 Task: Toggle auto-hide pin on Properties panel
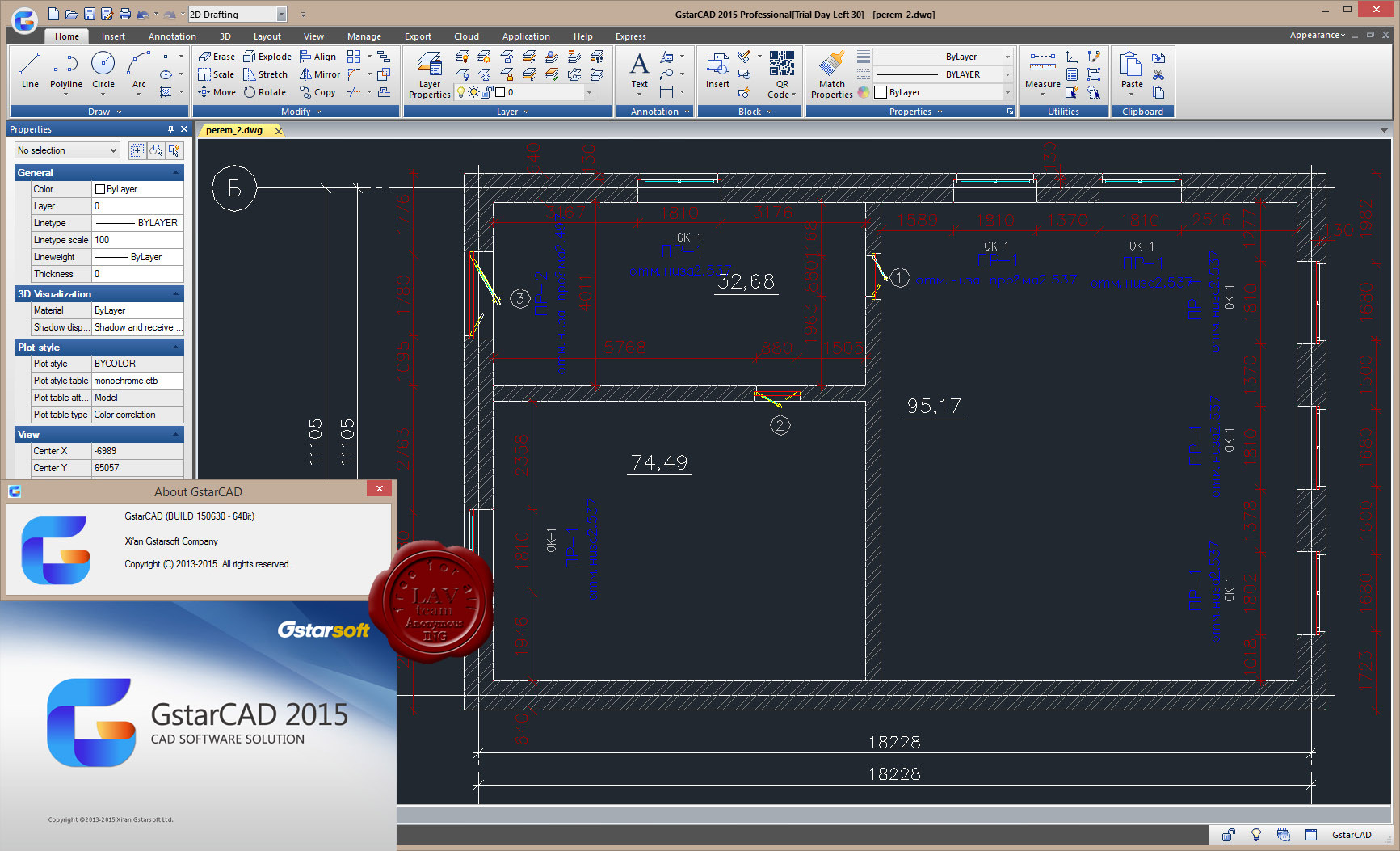tap(170, 129)
